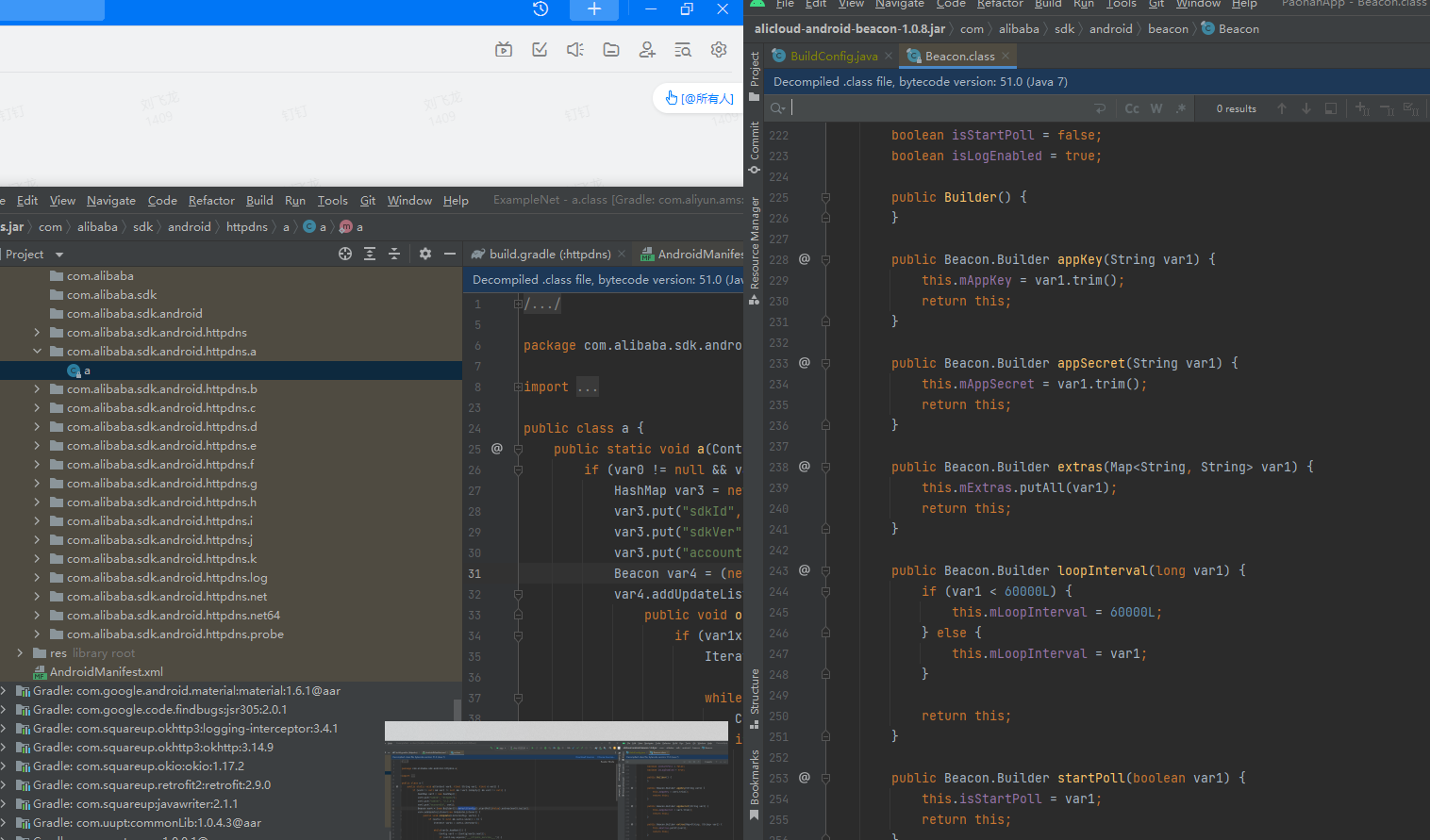1430x840 pixels.
Task: Open the Structure tool window stripe button
Action: pyautogui.click(x=755, y=699)
